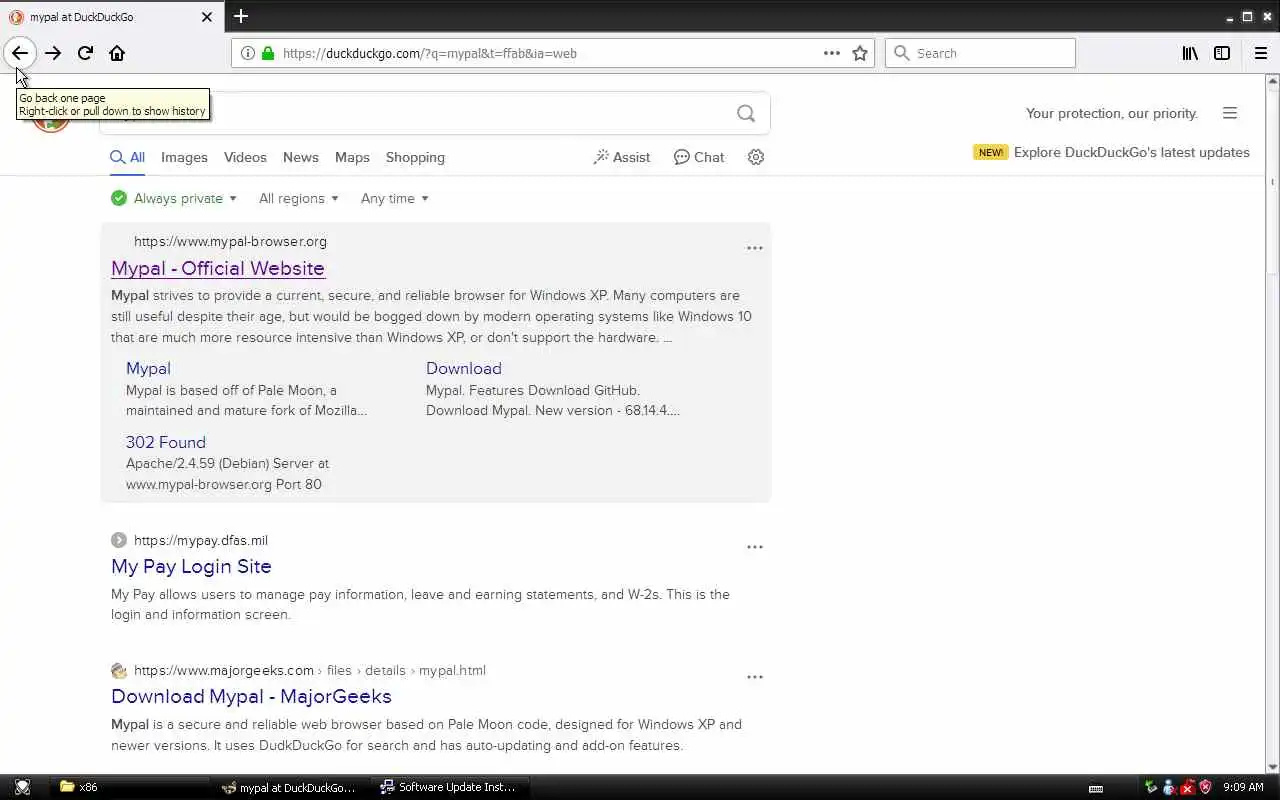Click Explore DuckDuckGo's latest updates
The image size is (1280, 800).
click(1132, 152)
